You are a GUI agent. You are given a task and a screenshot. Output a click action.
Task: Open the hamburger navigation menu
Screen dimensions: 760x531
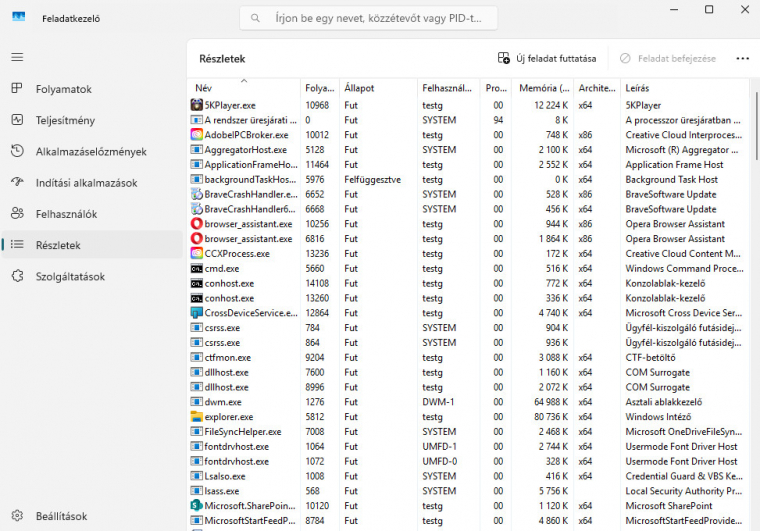point(17,57)
